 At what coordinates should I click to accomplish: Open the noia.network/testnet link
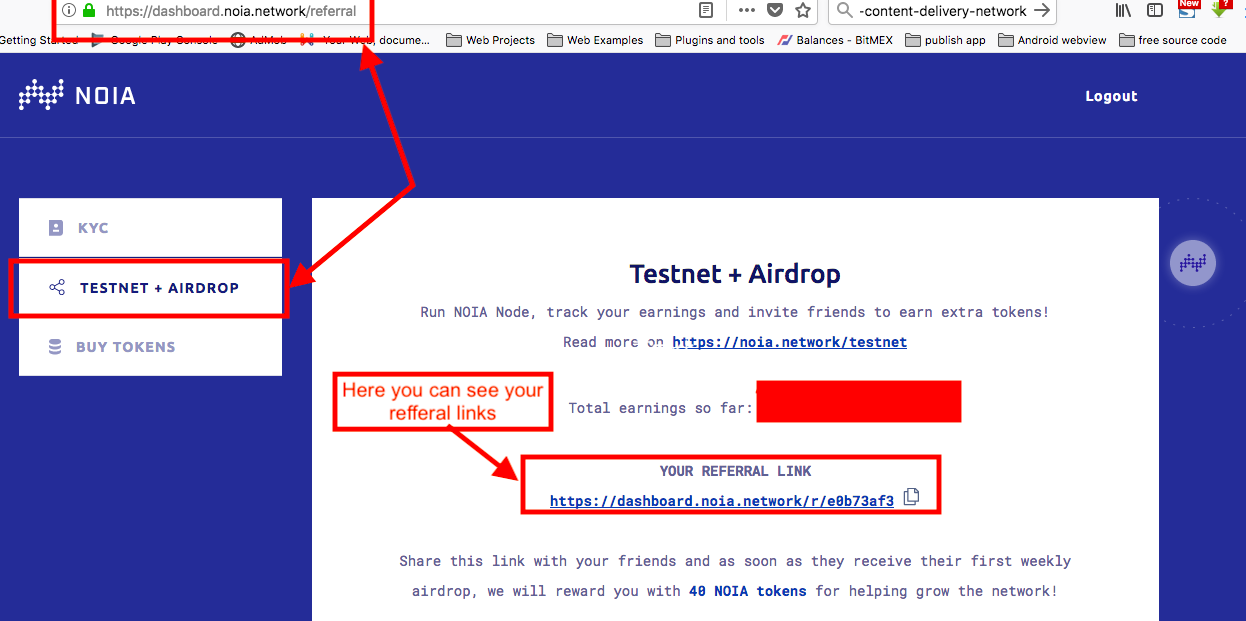click(790, 342)
